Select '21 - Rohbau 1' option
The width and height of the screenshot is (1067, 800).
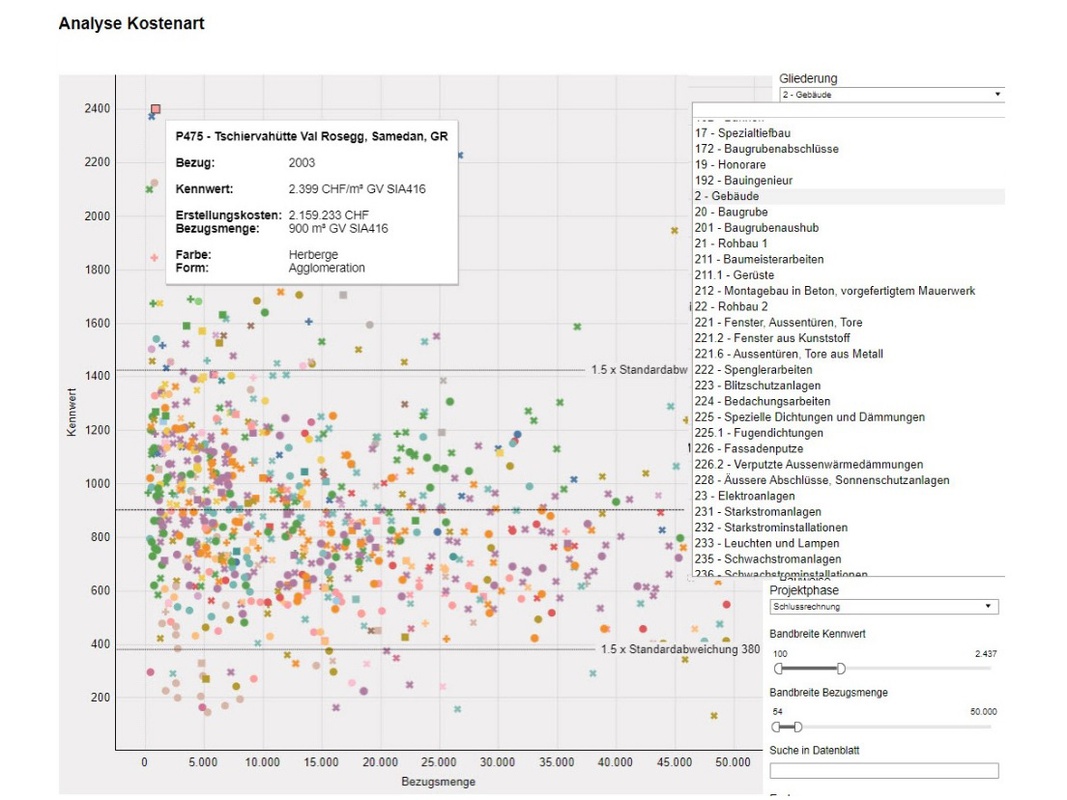848,243
